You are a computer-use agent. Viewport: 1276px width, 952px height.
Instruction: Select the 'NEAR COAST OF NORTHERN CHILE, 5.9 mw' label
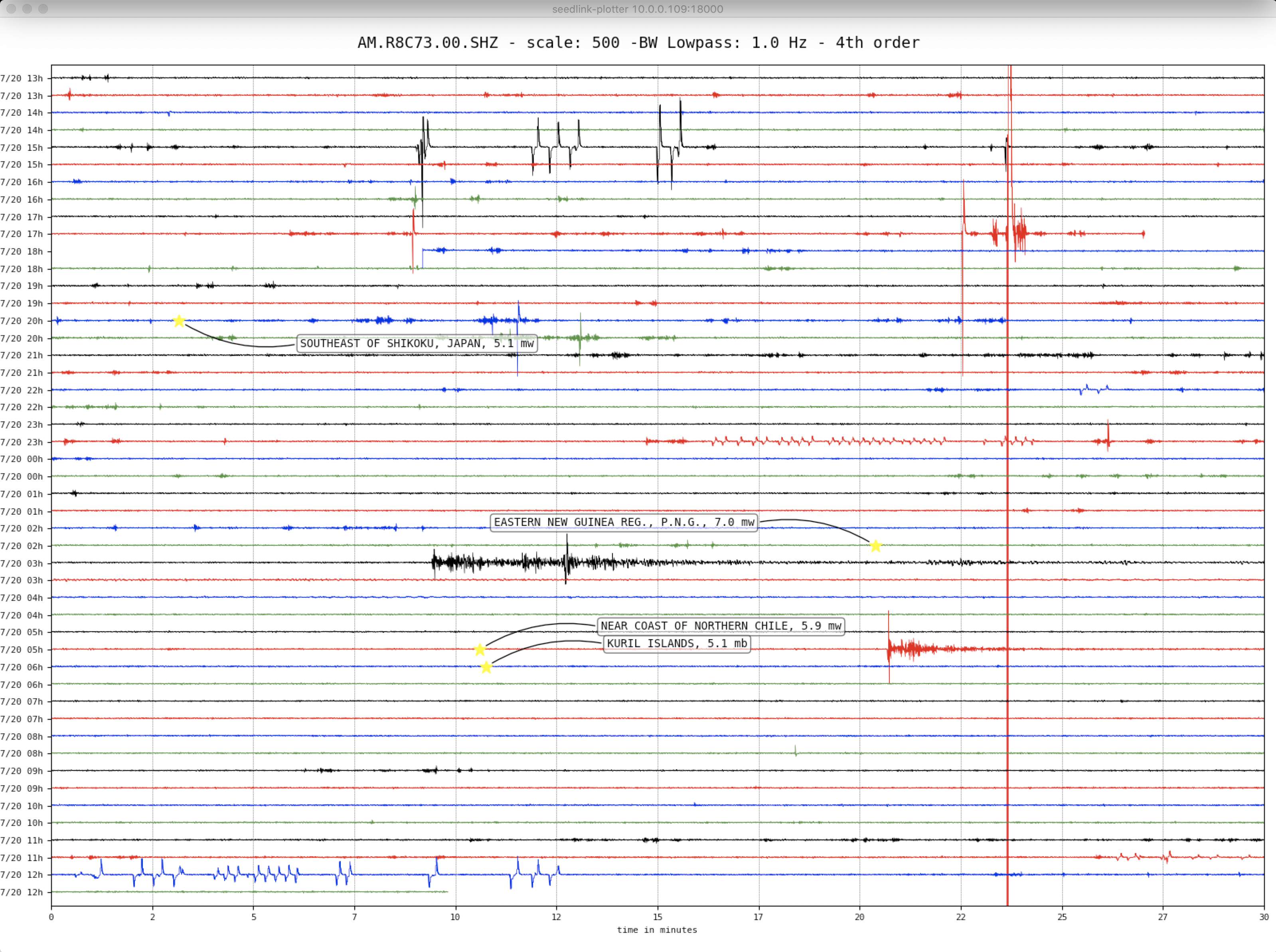pyautogui.click(x=721, y=626)
